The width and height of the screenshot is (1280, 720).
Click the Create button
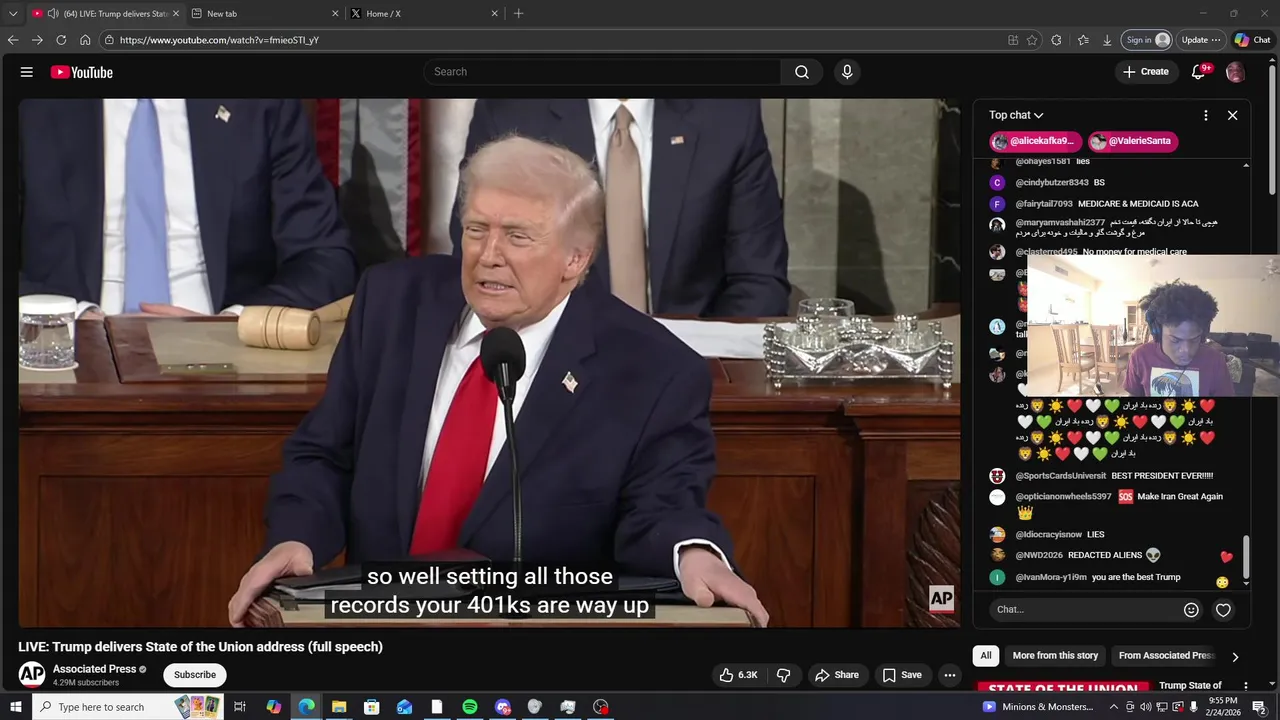pos(1146,72)
